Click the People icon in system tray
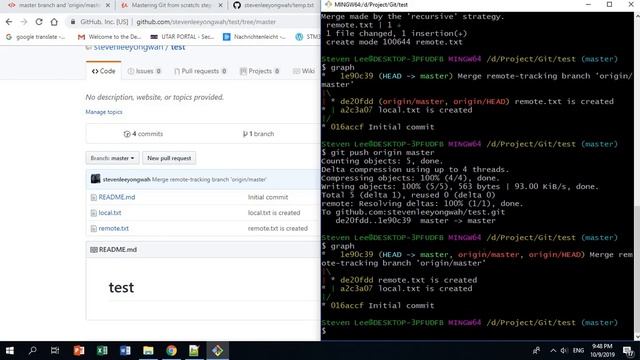The image size is (640, 360). click(537, 351)
